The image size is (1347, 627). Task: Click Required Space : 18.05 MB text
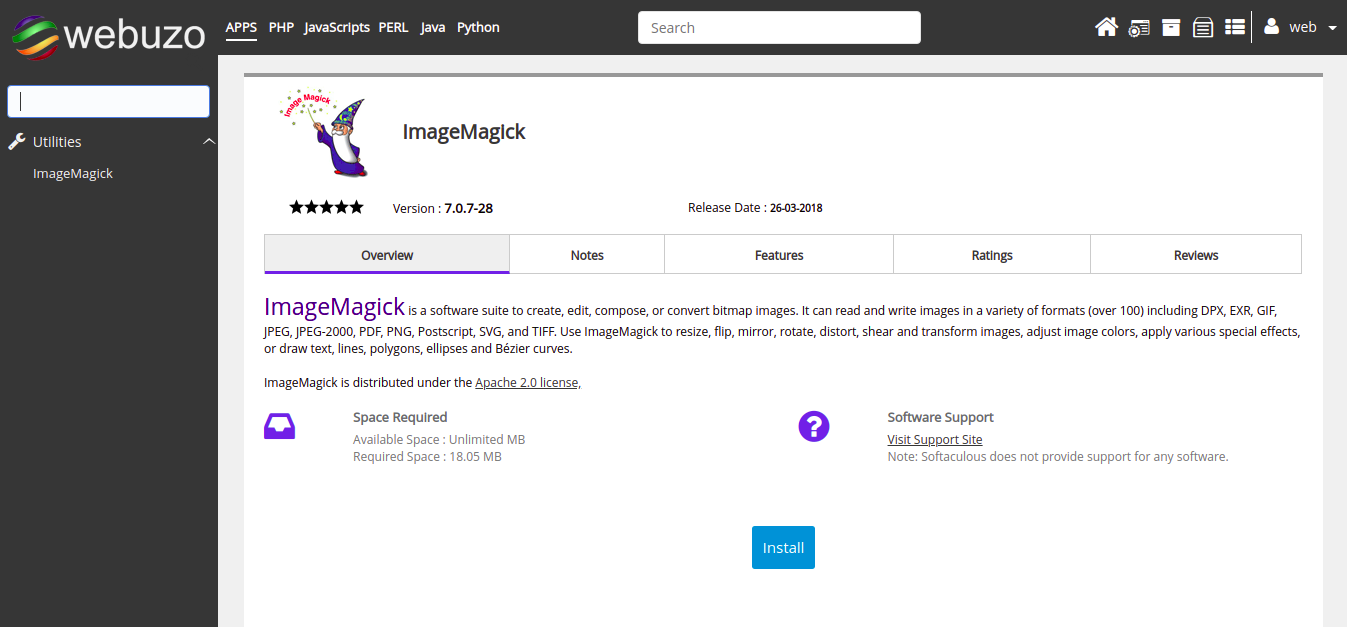pos(427,456)
